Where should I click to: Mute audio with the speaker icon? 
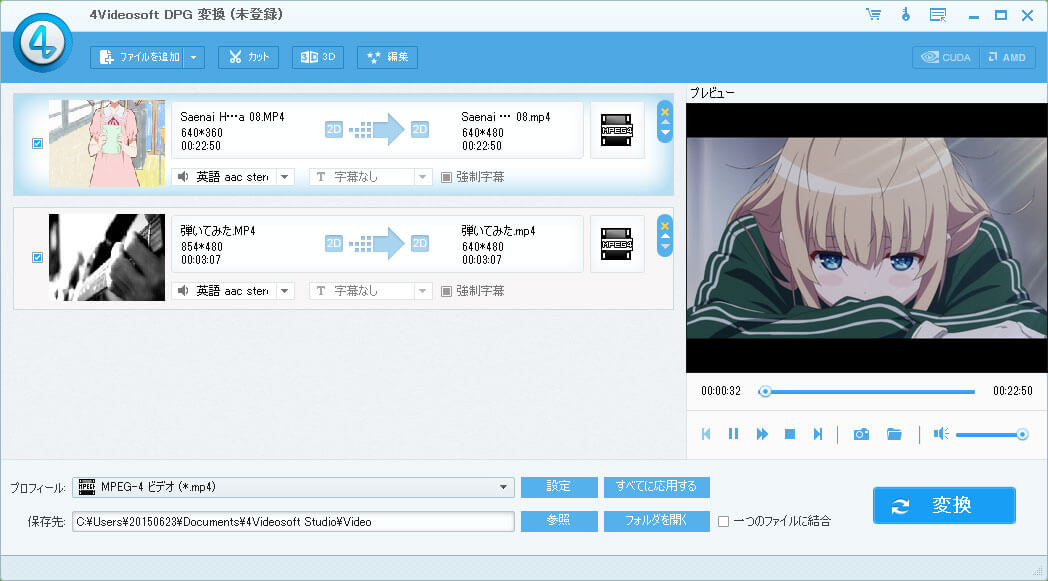(941, 434)
